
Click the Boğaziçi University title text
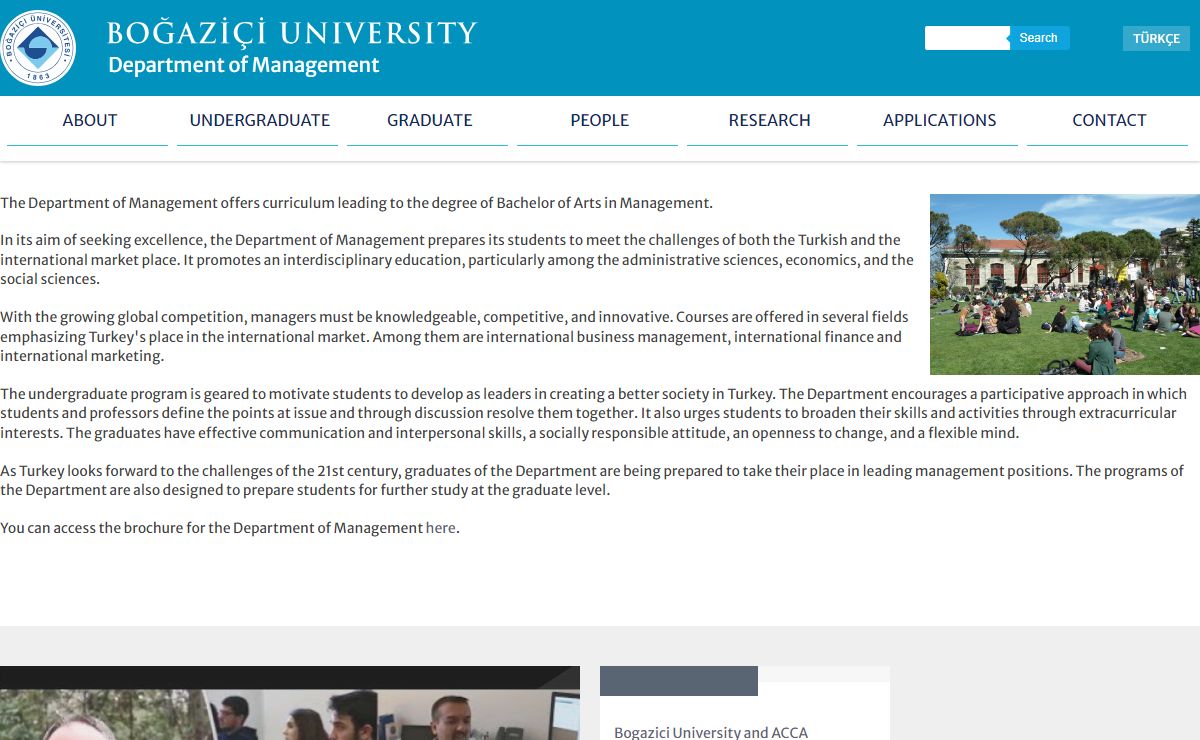coord(292,33)
